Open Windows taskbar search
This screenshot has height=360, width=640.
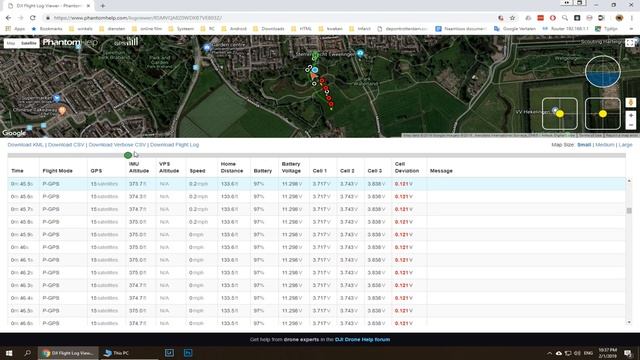coord(27,353)
